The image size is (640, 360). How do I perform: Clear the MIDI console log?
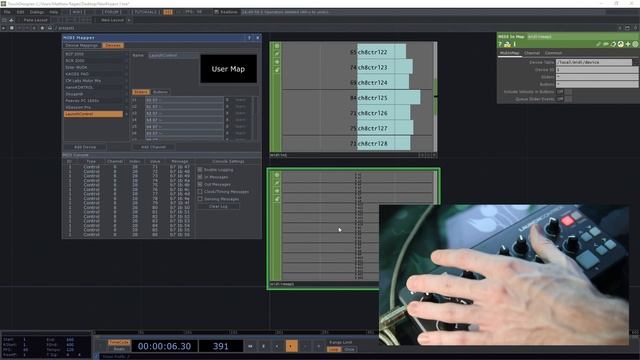[218, 207]
